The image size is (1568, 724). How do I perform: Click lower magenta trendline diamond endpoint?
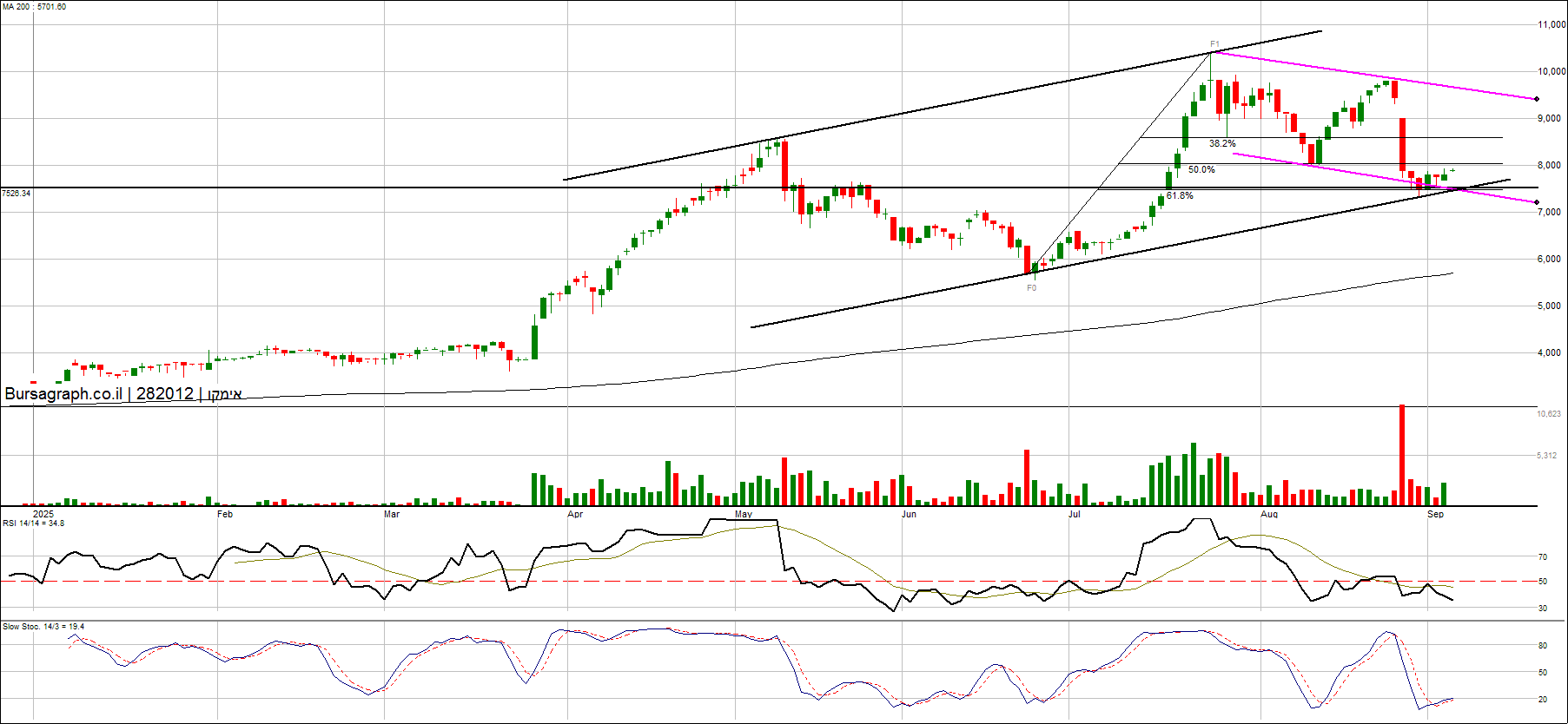pyautogui.click(x=1537, y=202)
